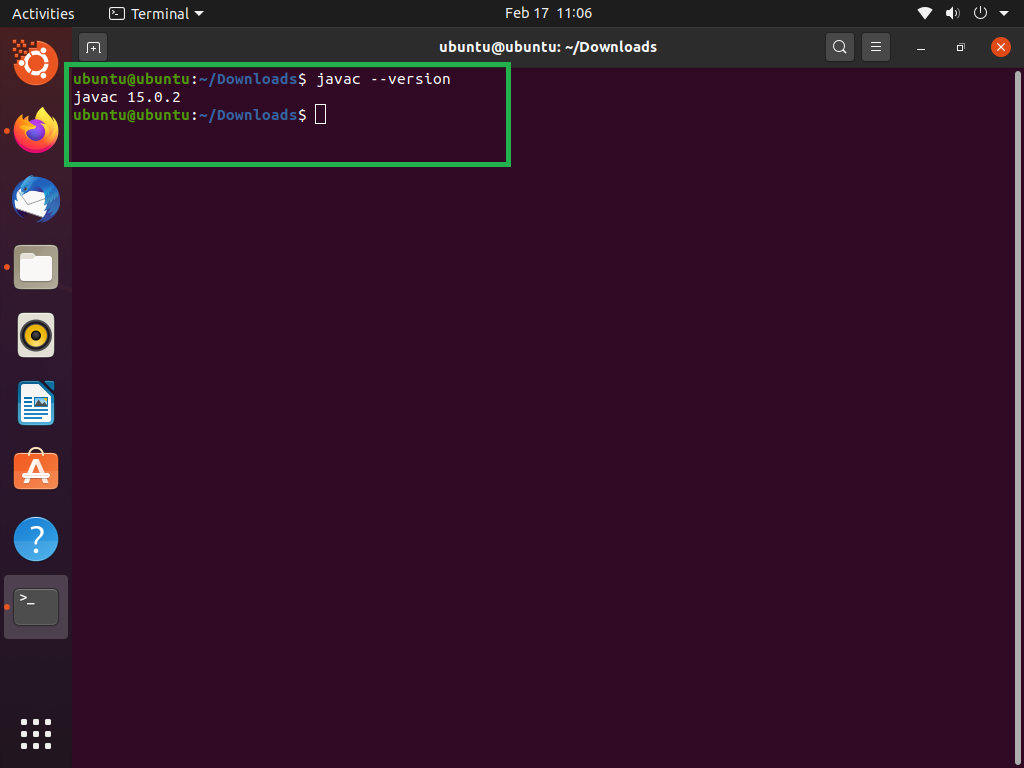This screenshot has height=768, width=1024.
Task: Show the applications grid
Action: click(36, 734)
